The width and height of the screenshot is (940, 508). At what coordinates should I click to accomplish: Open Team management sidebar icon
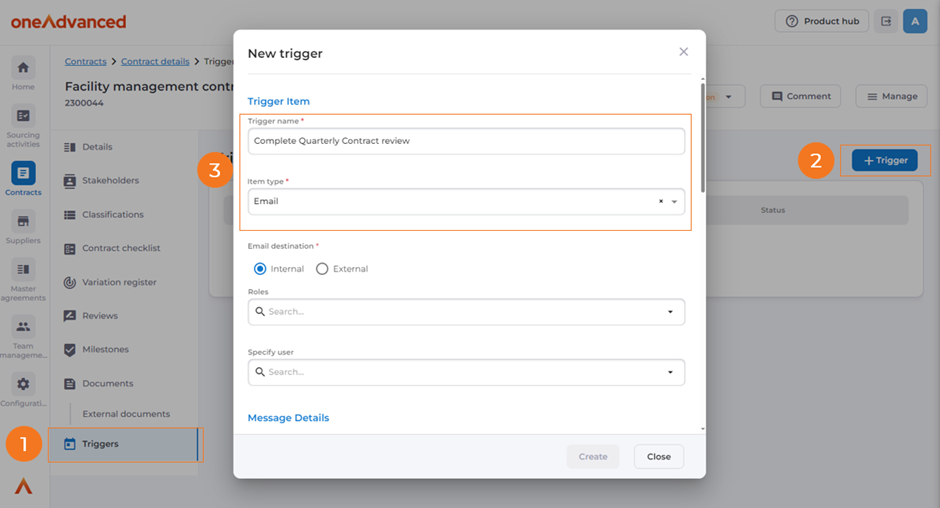coord(23,327)
